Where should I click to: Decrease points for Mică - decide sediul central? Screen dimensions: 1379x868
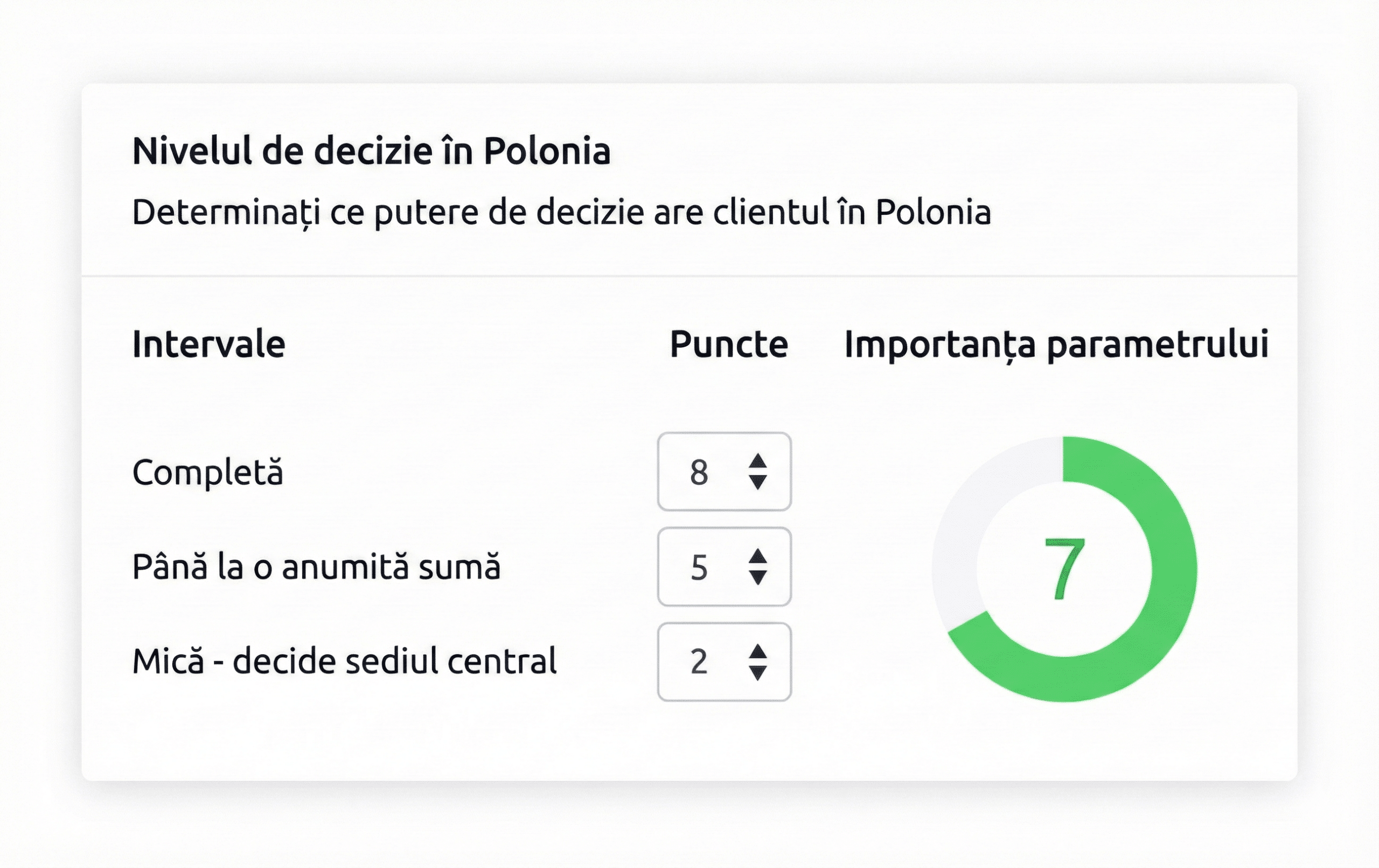click(x=758, y=673)
